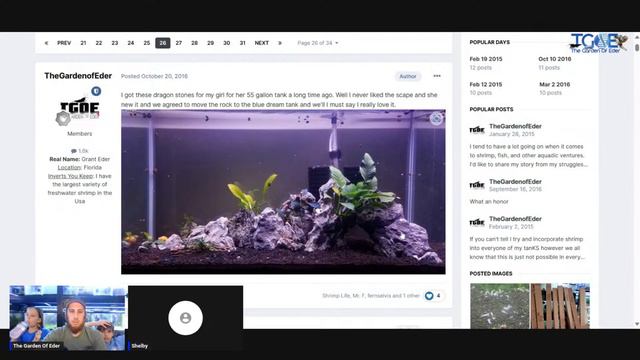Image resolution: width=640 pixels, height=360 pixels.
Task: Click the message count icon under Members
Action: coord(74,151)
